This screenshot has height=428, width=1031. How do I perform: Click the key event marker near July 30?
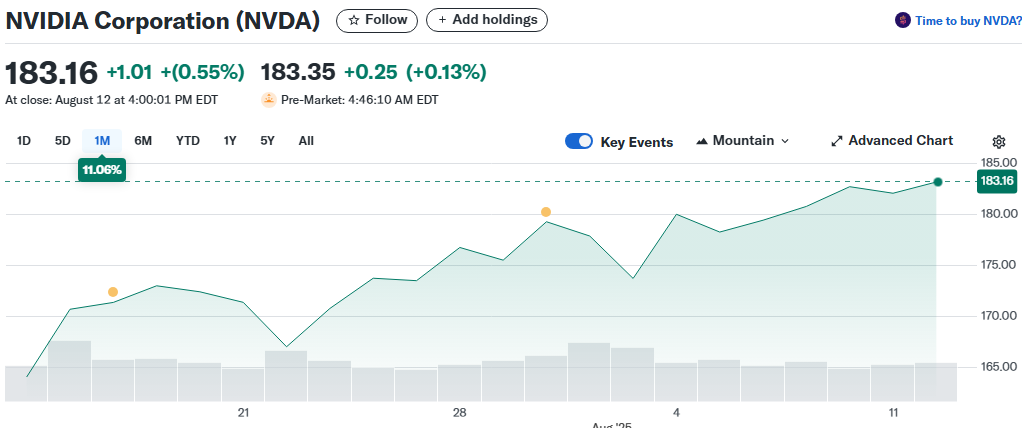coord(546,212)
